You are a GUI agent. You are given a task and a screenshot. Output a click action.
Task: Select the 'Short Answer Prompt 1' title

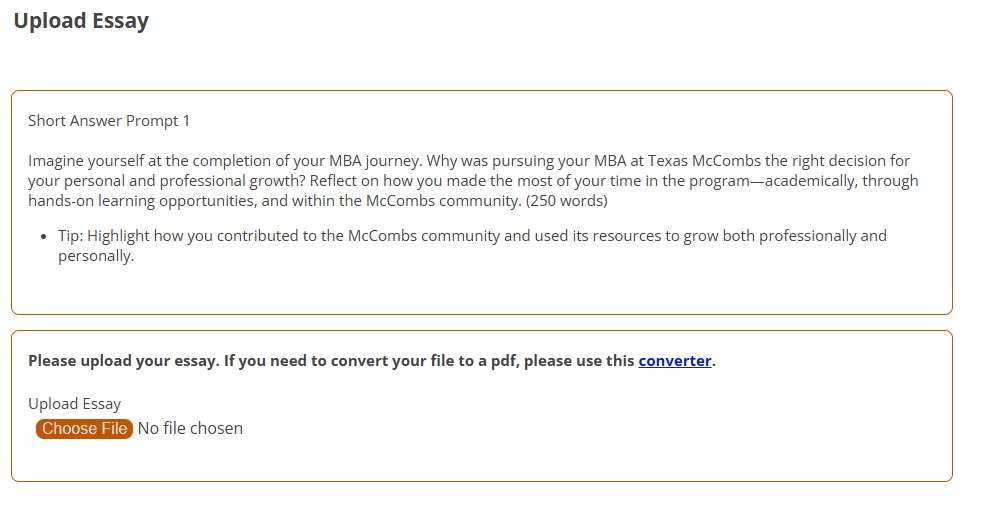pos(109,121)
